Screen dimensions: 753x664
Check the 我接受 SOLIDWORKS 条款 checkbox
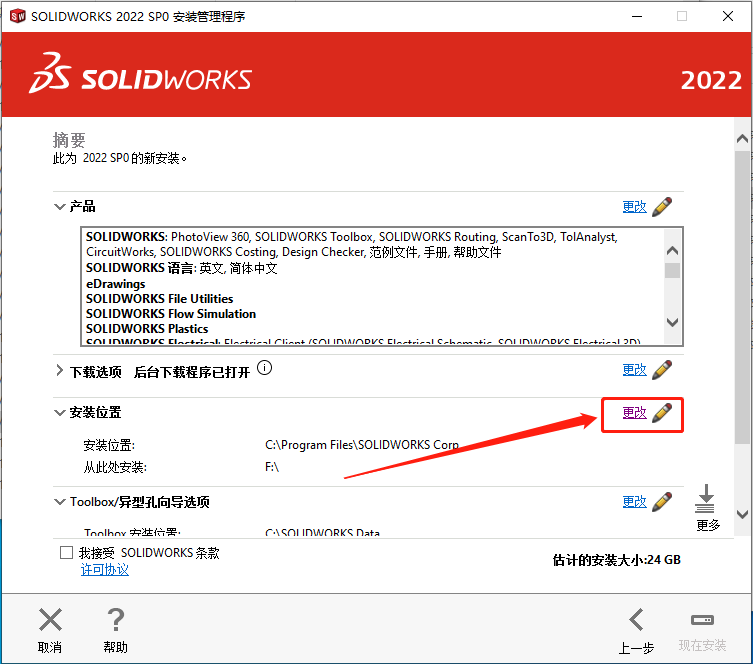[x=66, y=553]
